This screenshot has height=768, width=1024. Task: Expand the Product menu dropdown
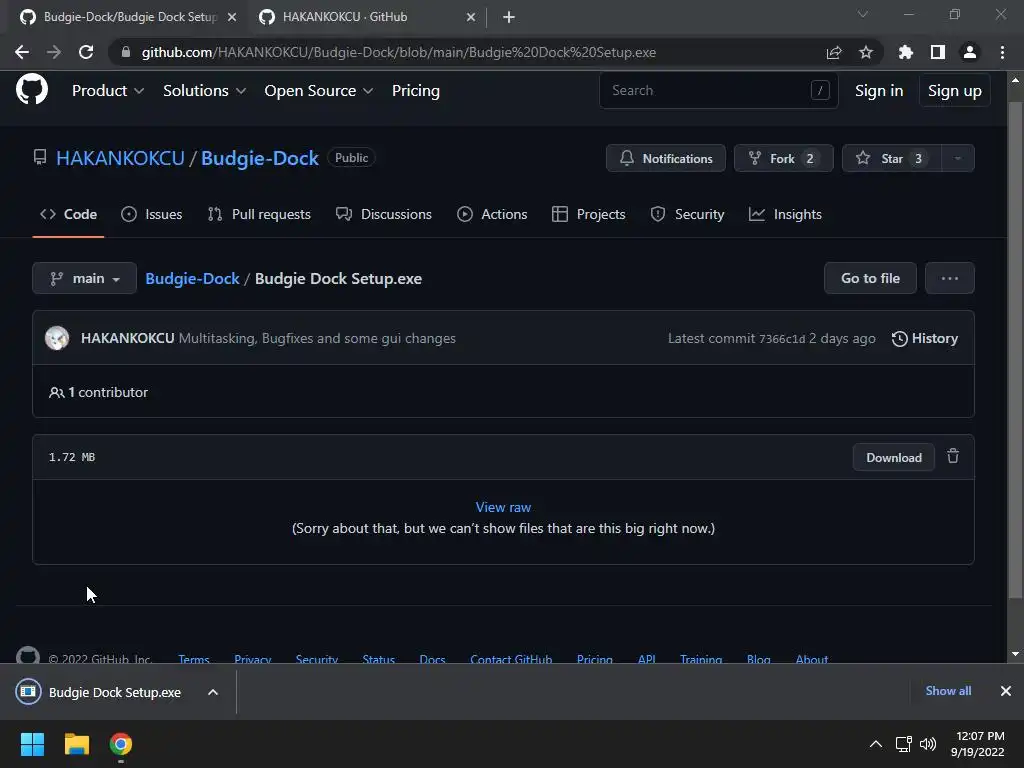(x=108, y=91)
